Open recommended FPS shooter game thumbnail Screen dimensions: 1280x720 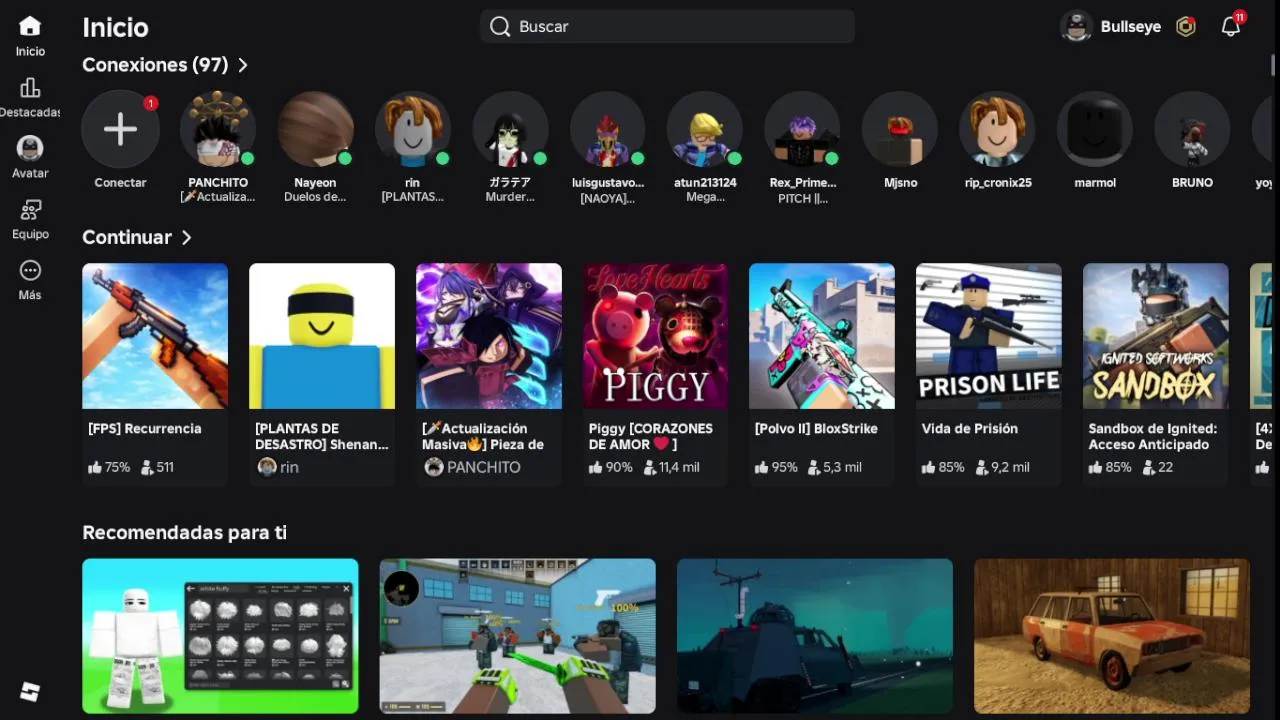point(518,636)
